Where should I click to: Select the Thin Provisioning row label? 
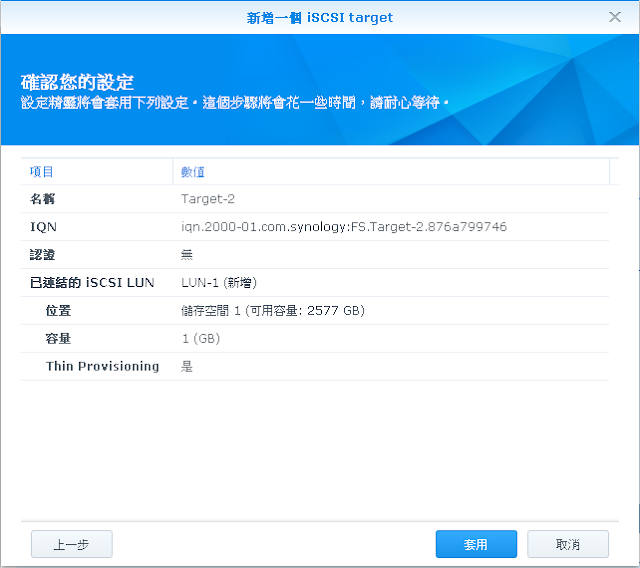(102, 366)
